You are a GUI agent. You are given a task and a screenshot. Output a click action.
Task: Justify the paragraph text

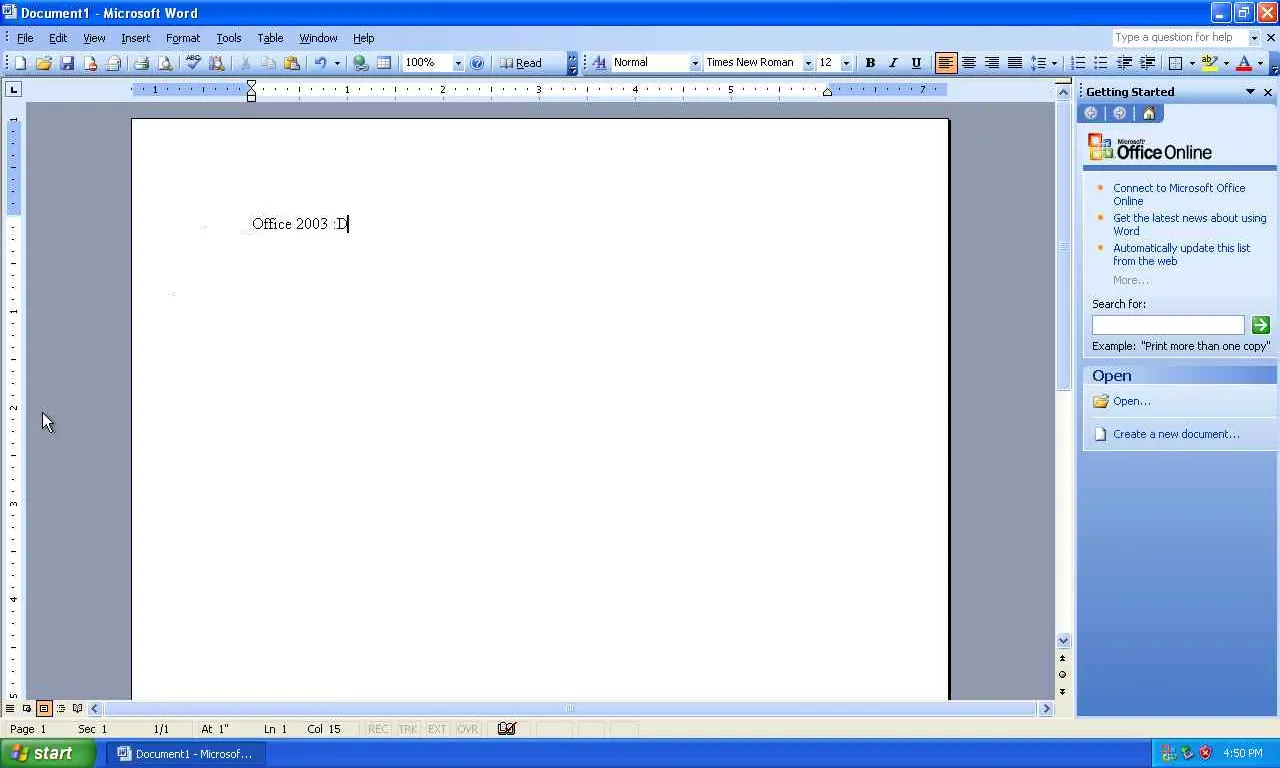coord(1014,63)
